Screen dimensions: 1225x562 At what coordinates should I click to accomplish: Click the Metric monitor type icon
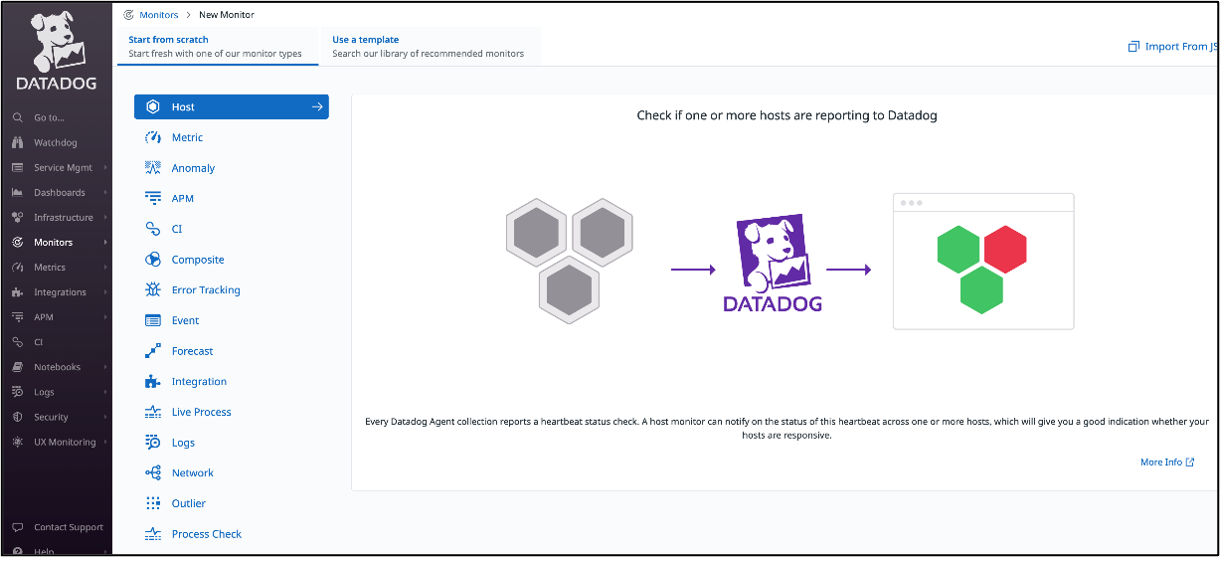153,138
